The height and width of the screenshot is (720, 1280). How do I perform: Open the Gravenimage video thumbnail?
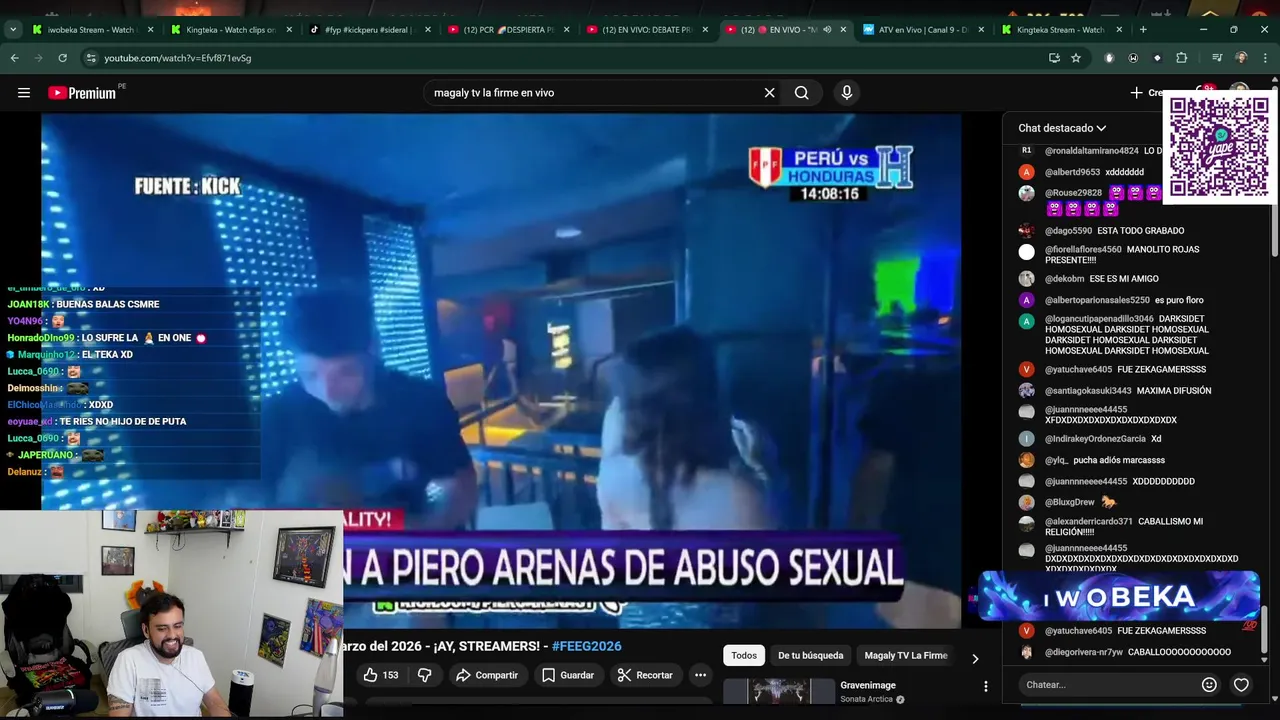click(779, 691)
